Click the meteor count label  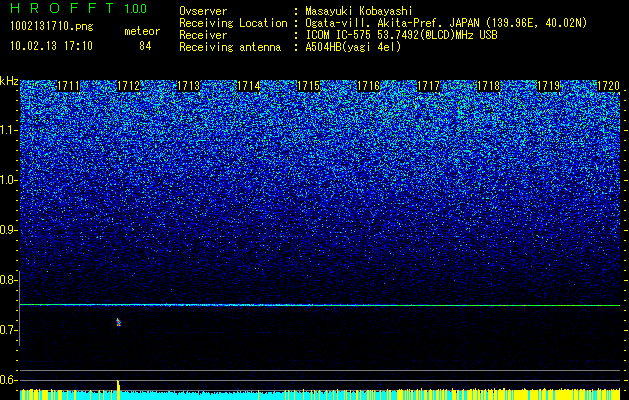[142, 31]
